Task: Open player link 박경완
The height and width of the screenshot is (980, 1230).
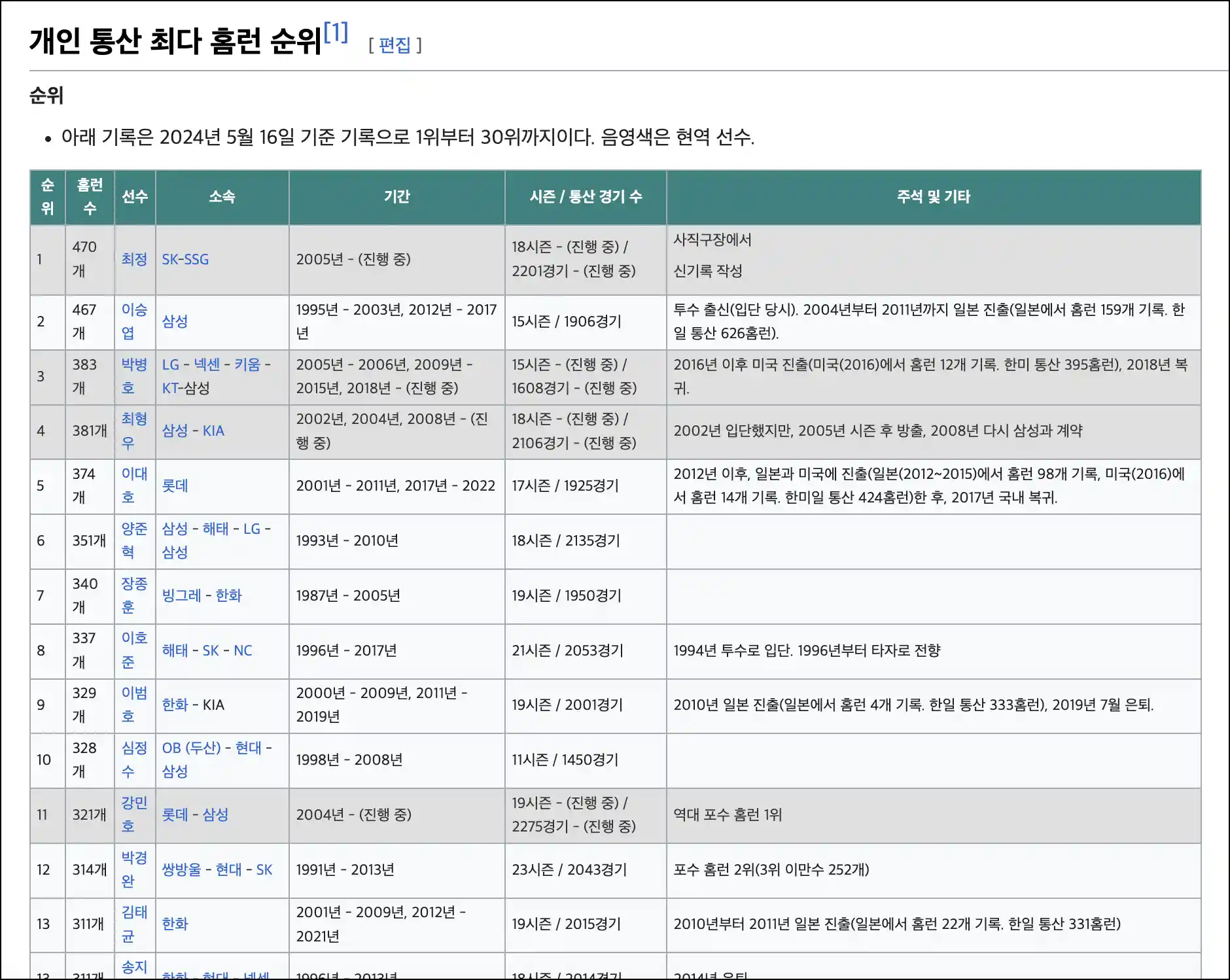Action: point(134,869)
